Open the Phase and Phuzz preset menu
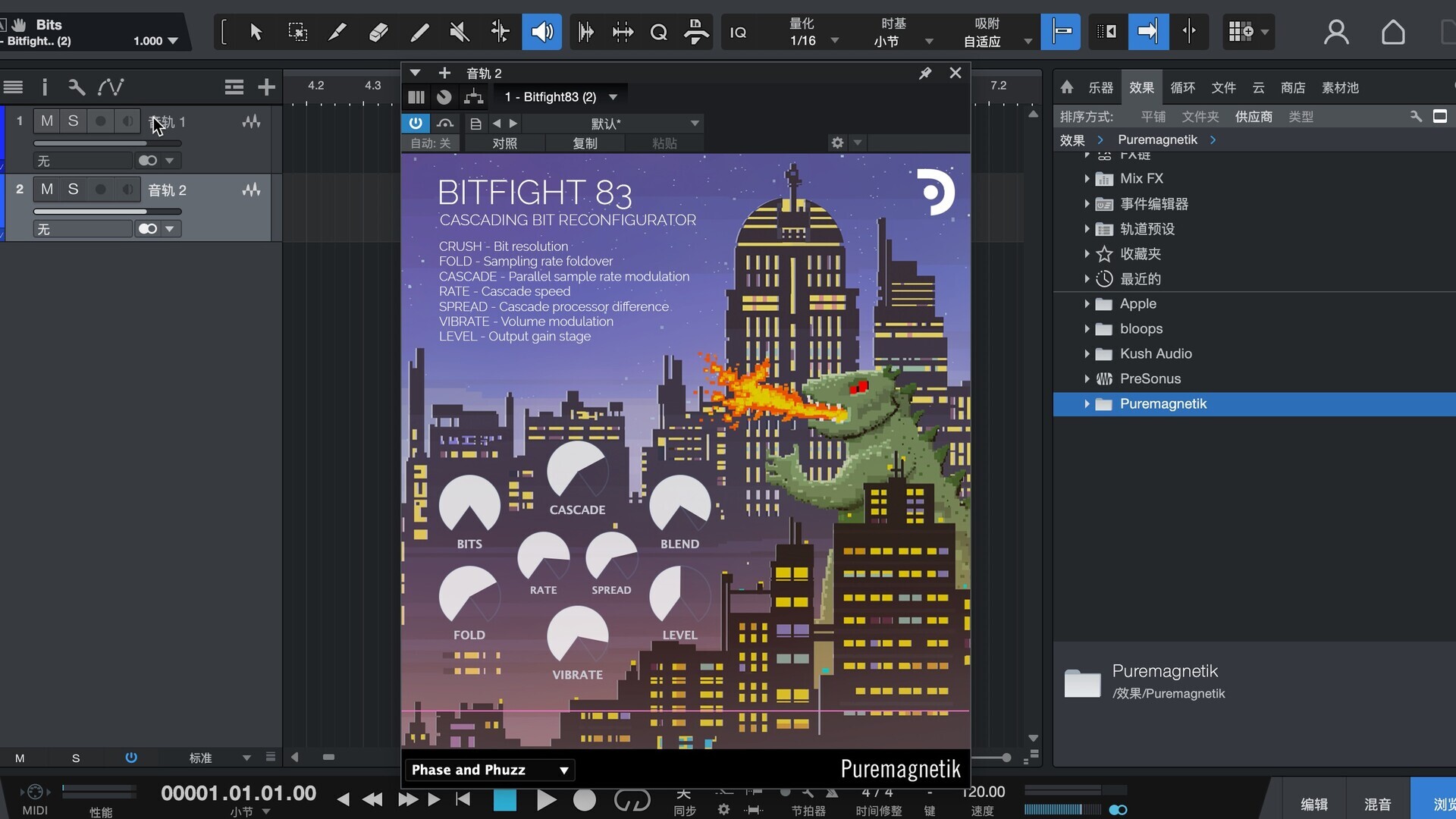 coord(489,770)
